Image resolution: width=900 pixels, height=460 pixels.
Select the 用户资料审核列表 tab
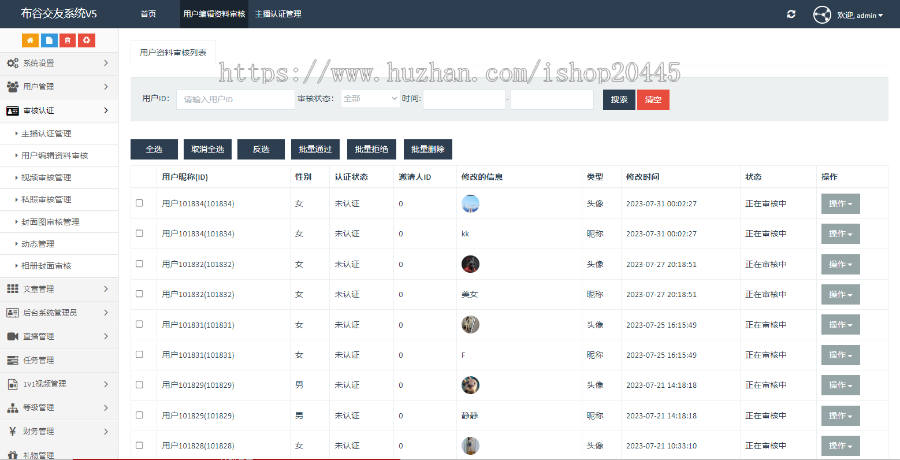tap(173, 52)
